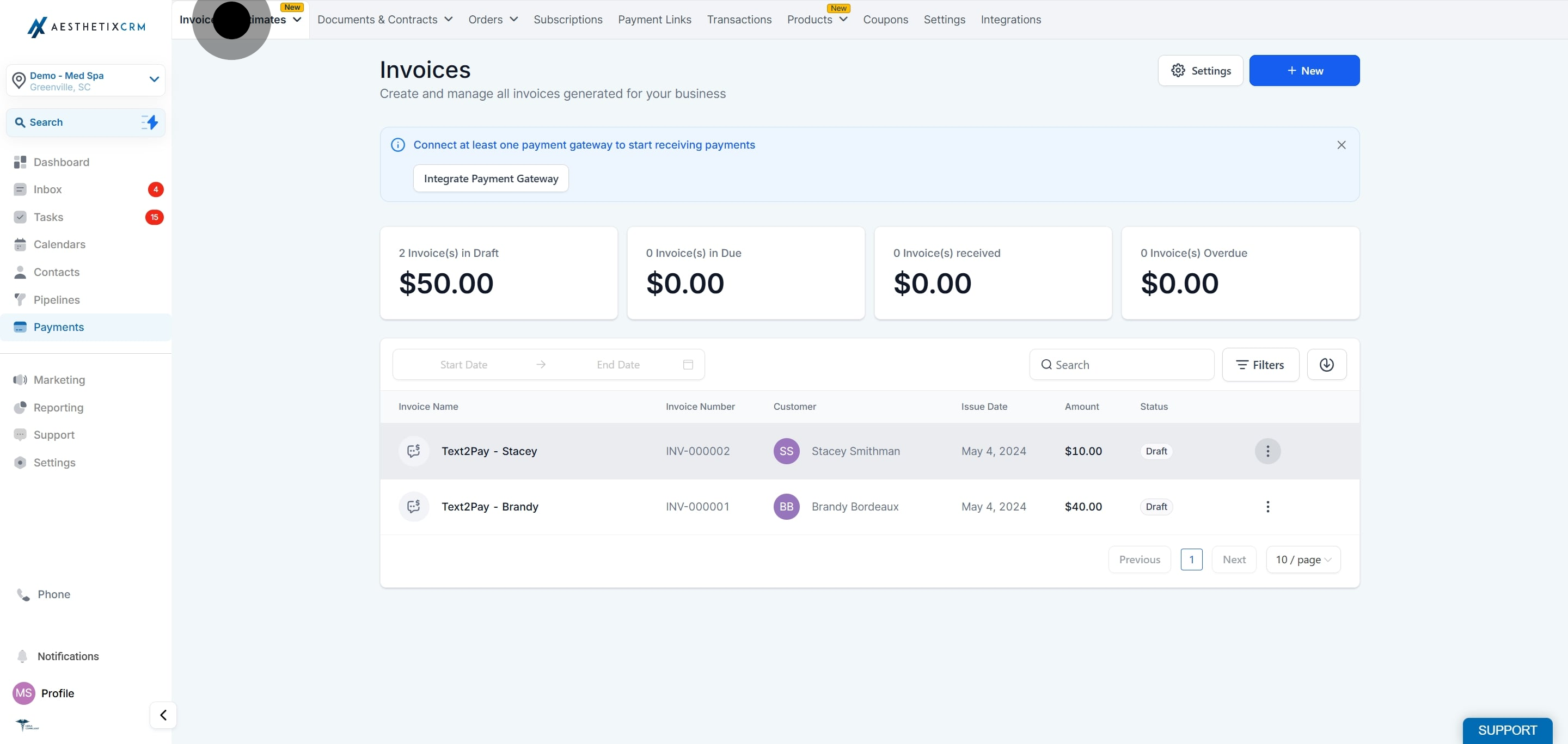Click customer name Brandy Bordeaux

855,507
